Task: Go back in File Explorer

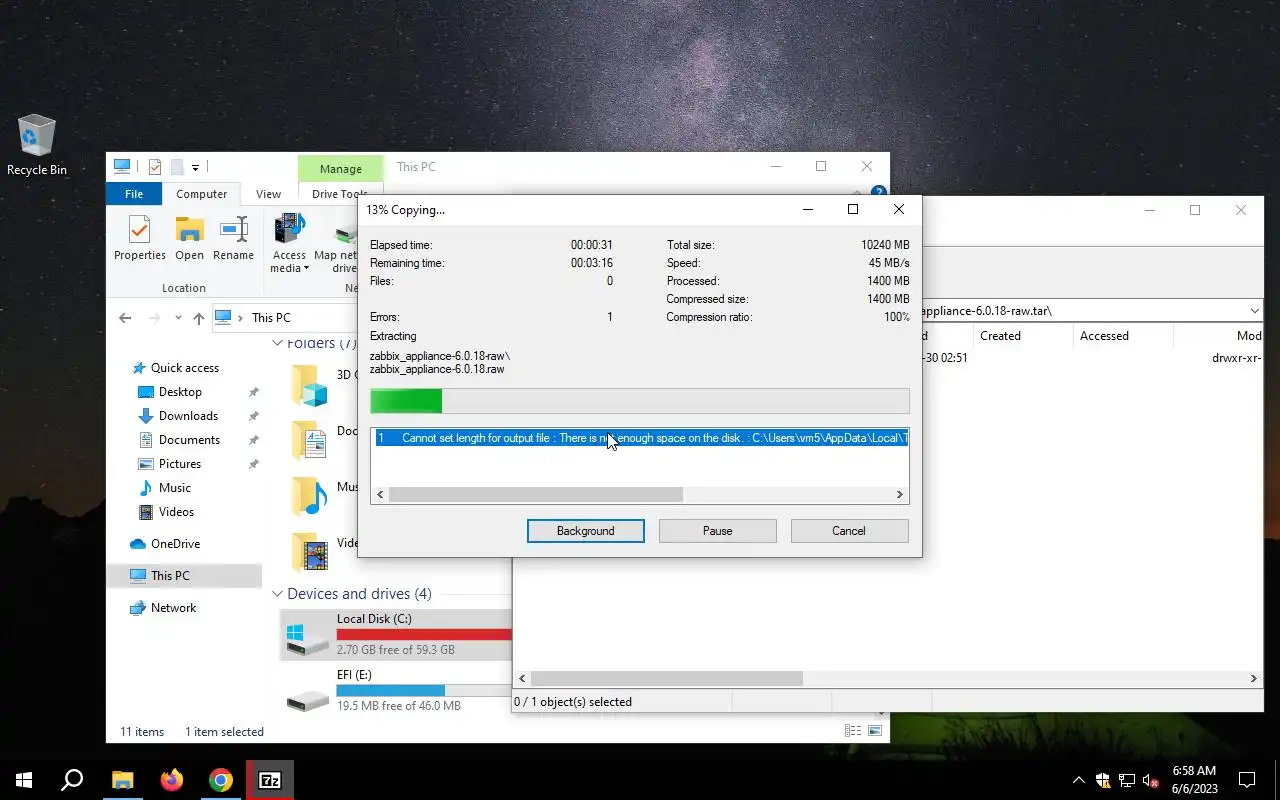Action: pos(125,318)
